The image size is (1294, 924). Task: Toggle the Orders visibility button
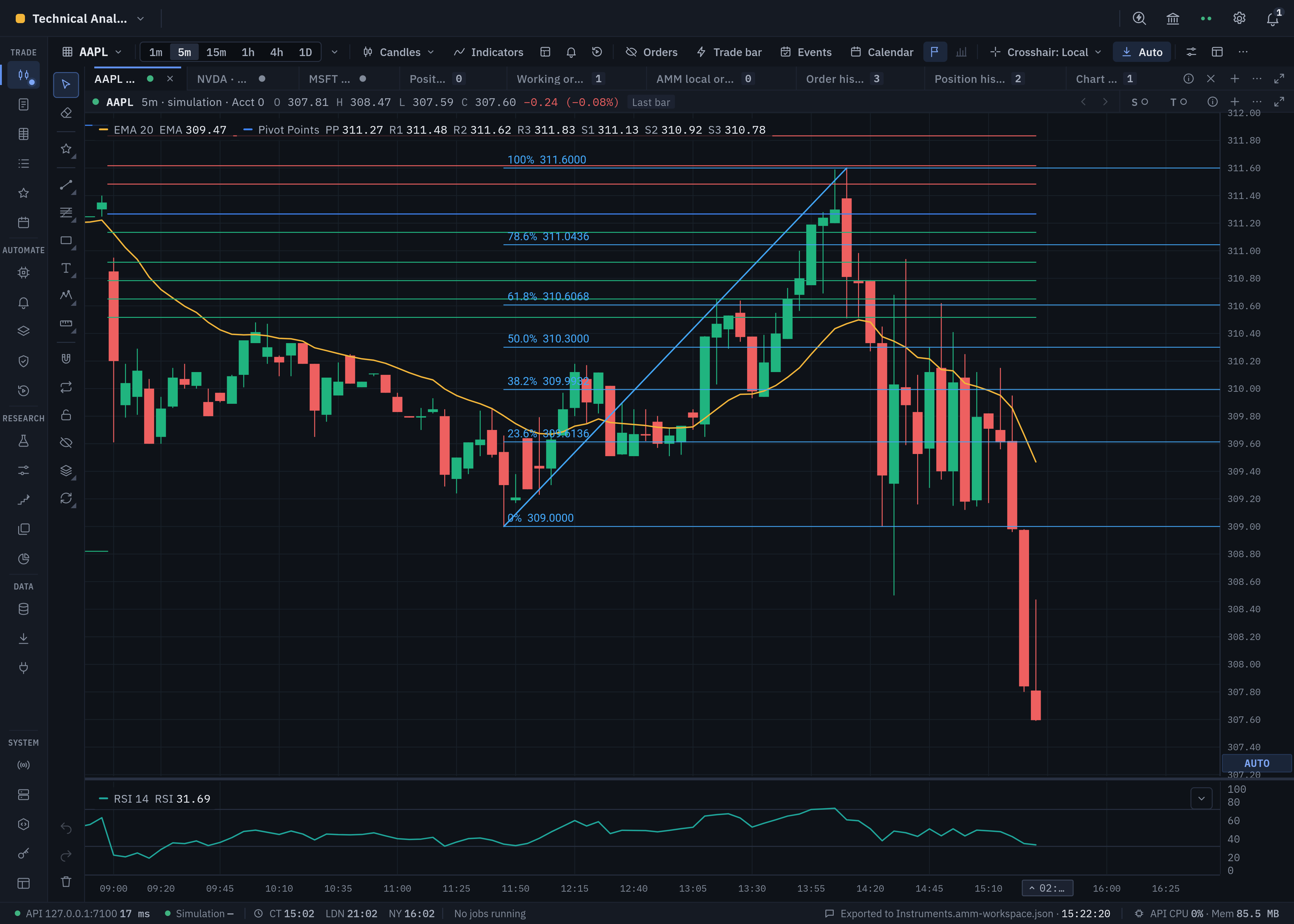[652, 52]
